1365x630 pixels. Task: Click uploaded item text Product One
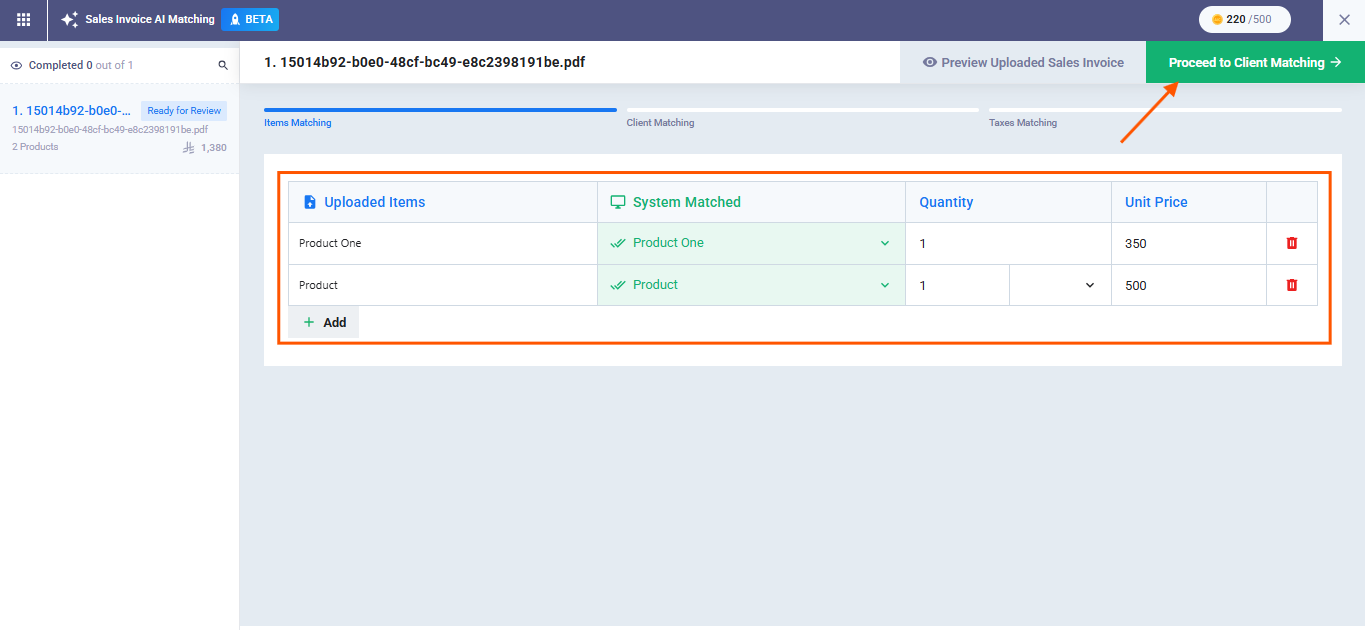330,243
